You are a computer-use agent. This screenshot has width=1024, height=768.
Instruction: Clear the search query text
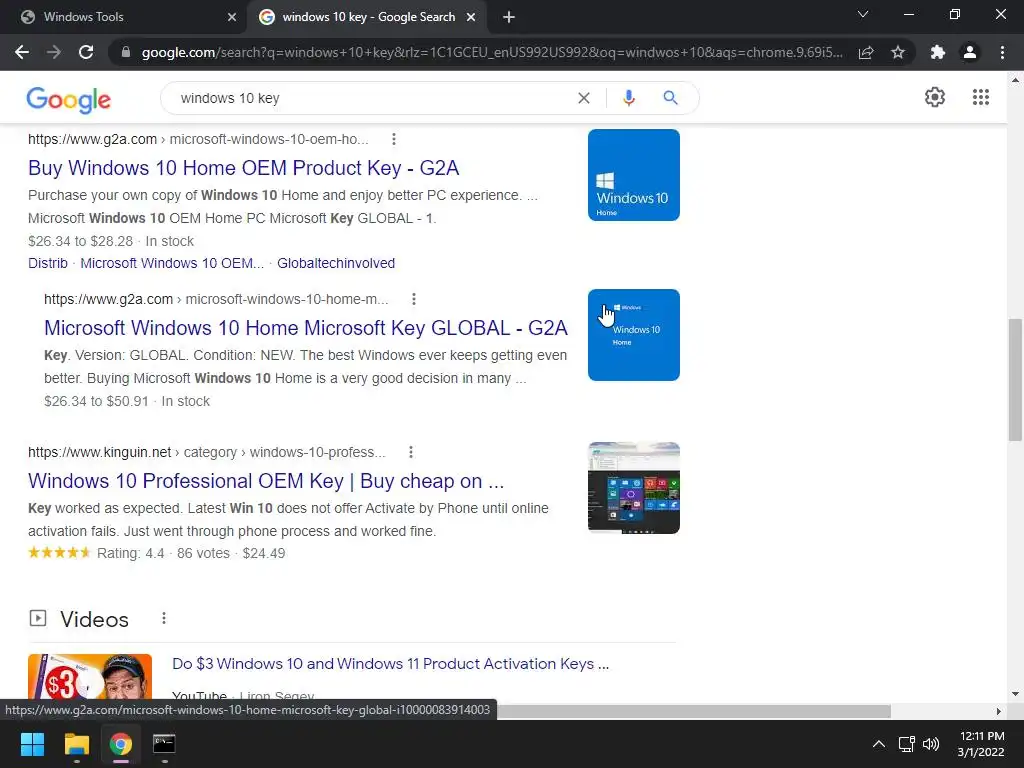tap(584, 98)
